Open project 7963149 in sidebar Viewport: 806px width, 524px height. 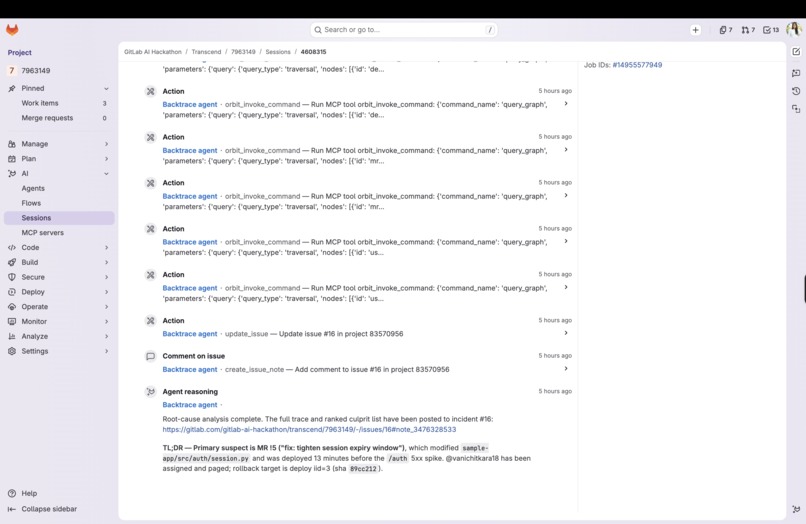(59, 70)
